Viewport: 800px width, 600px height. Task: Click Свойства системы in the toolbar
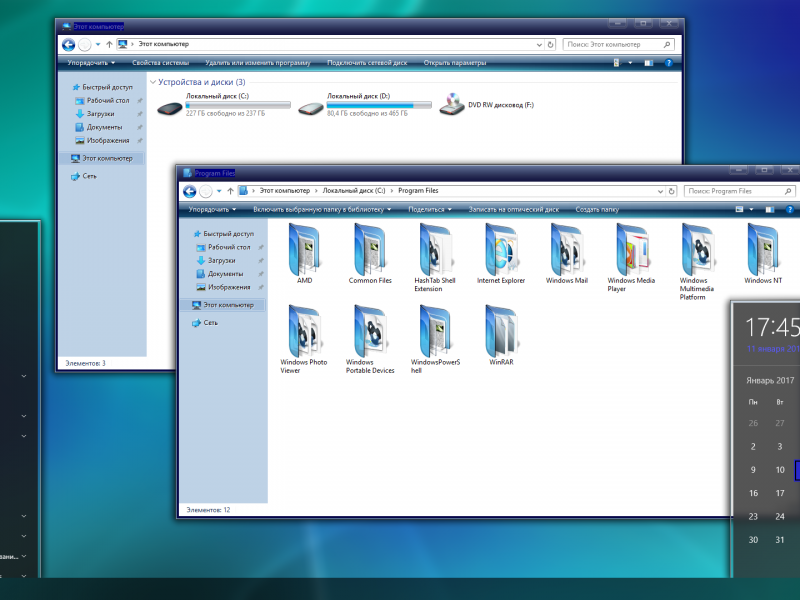tap(160, 63)
